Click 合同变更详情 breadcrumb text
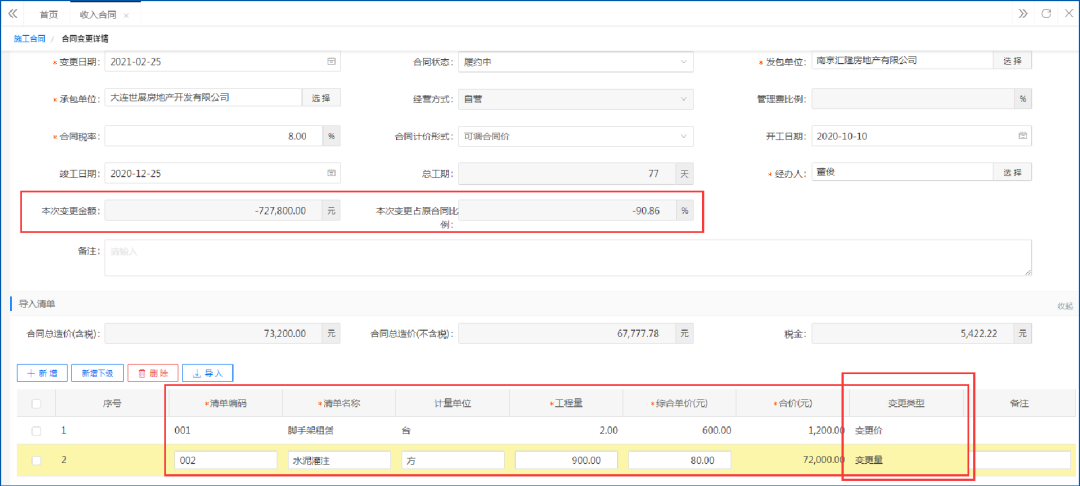Image resolution: width=1080 pixels, height=486 pixels. tap(85, 39)
